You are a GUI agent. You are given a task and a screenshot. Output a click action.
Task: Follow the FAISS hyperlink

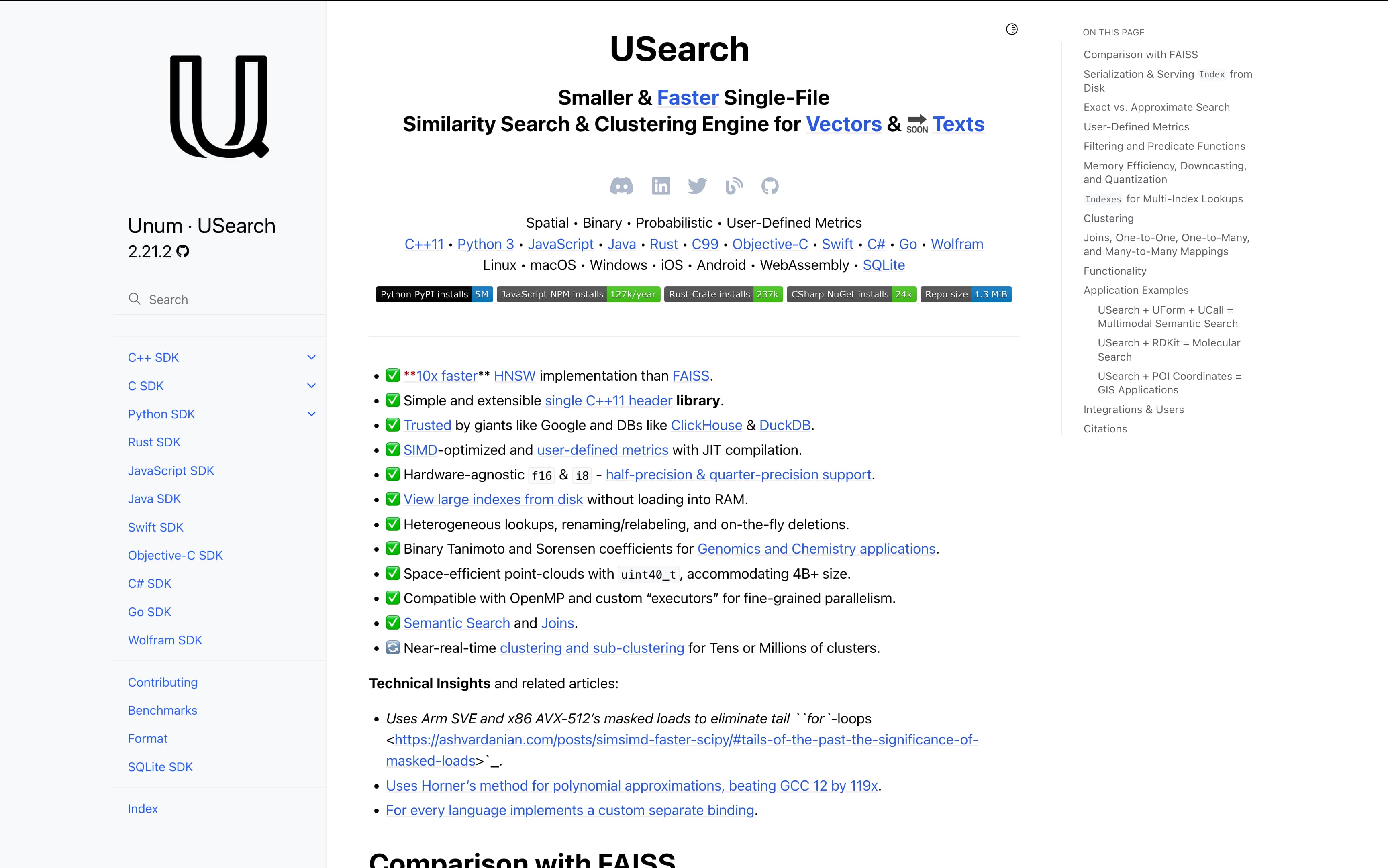pos(691,376)
